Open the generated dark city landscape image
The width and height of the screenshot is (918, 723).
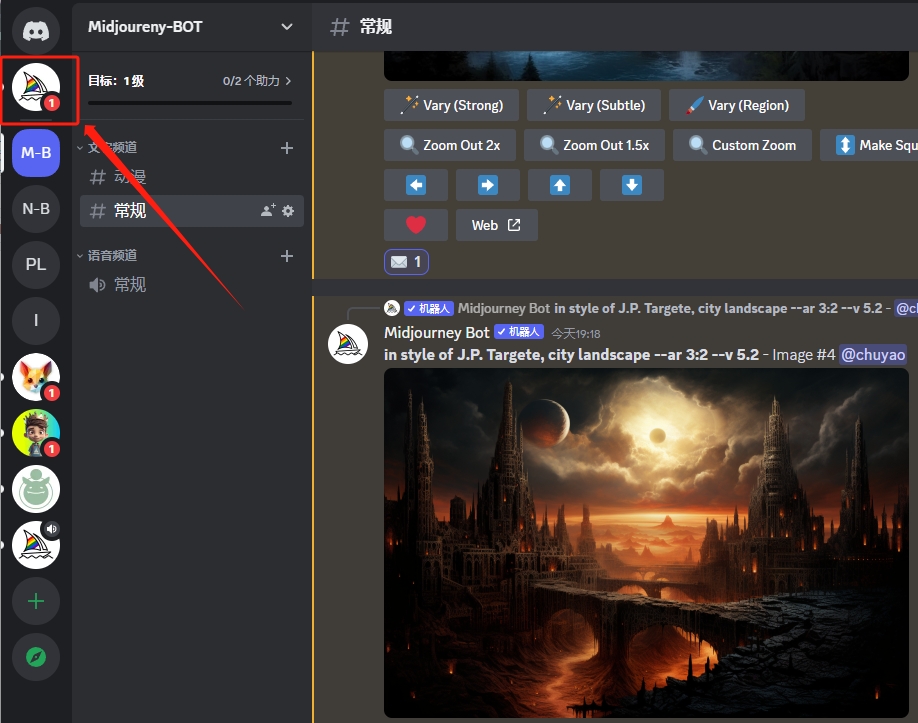tap(646, 543)
